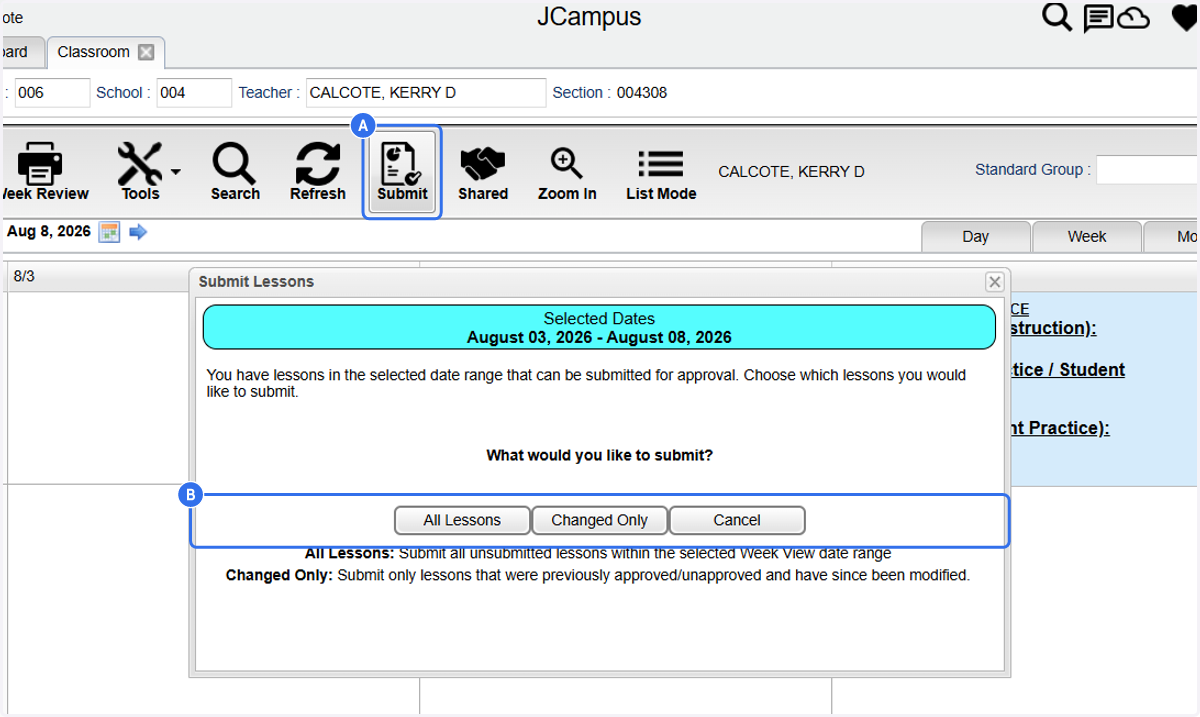Click the heart icon in header

point(1185,18)
